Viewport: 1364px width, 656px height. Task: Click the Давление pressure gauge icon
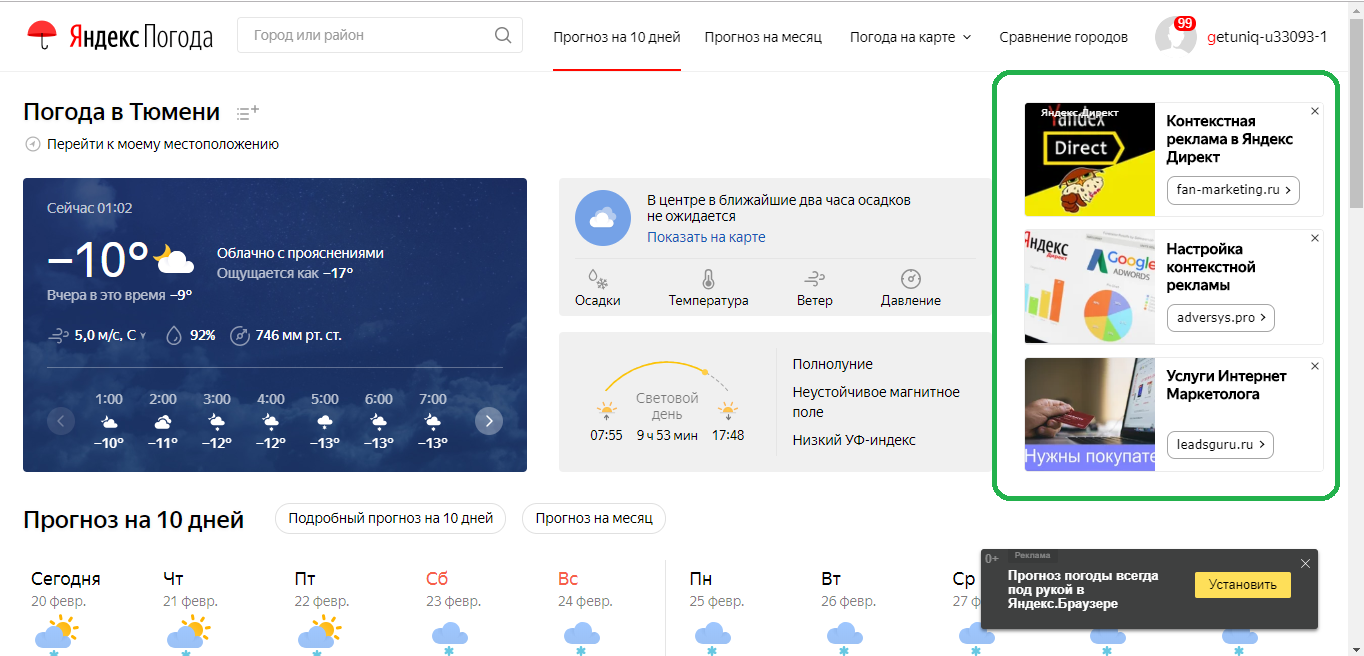(x=910, y=279)
